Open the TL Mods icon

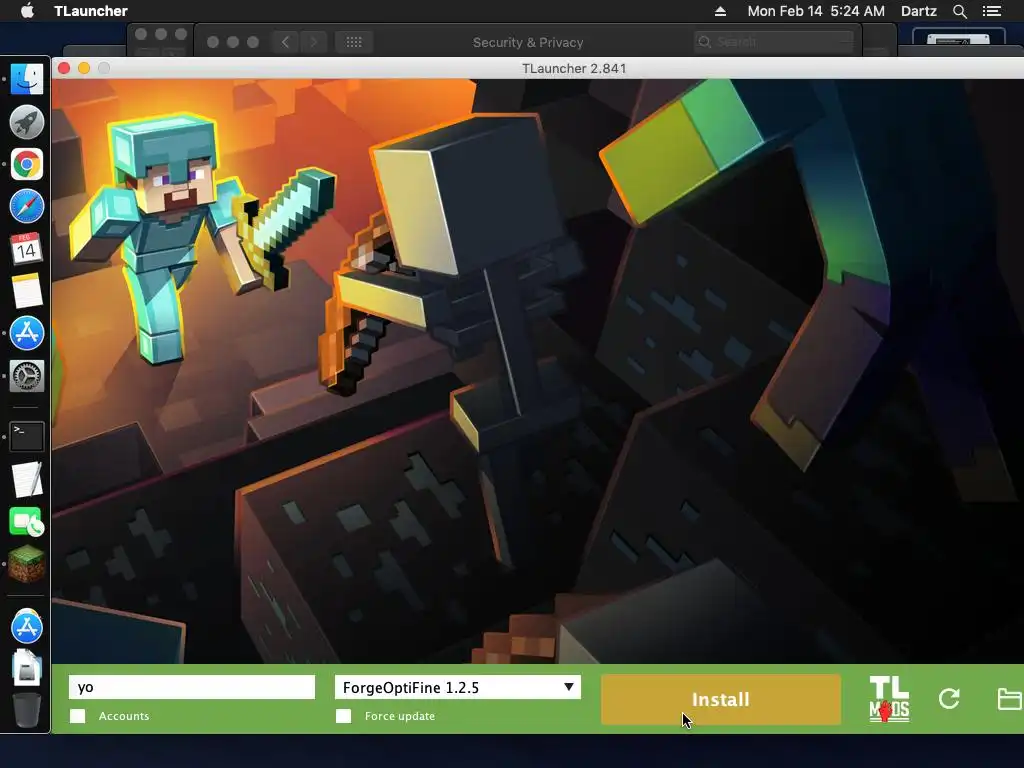(889, 699)
